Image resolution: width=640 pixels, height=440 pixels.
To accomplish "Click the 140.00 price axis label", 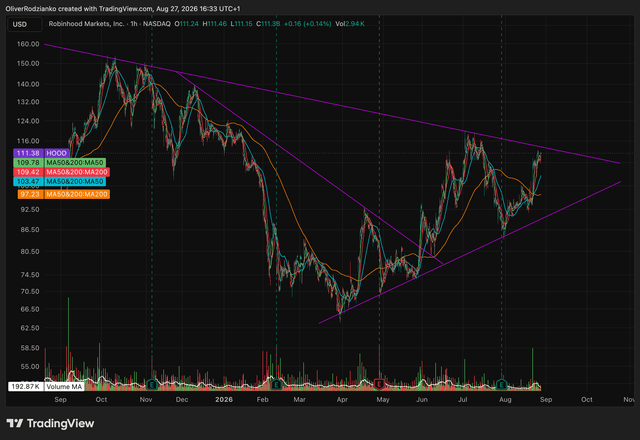I will [28, 84].
